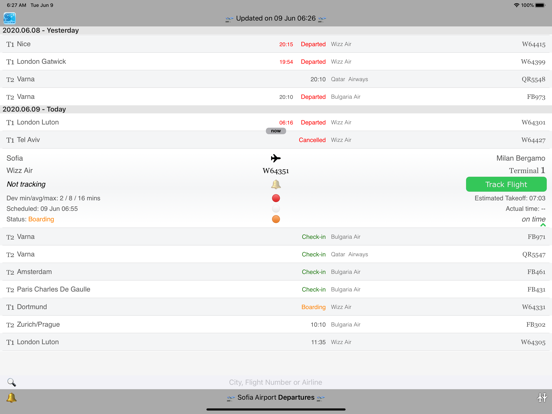The image size is (552, 414).
Task: Tap the Sofia Airport Departures title toggle
Action: click(276, 397)
